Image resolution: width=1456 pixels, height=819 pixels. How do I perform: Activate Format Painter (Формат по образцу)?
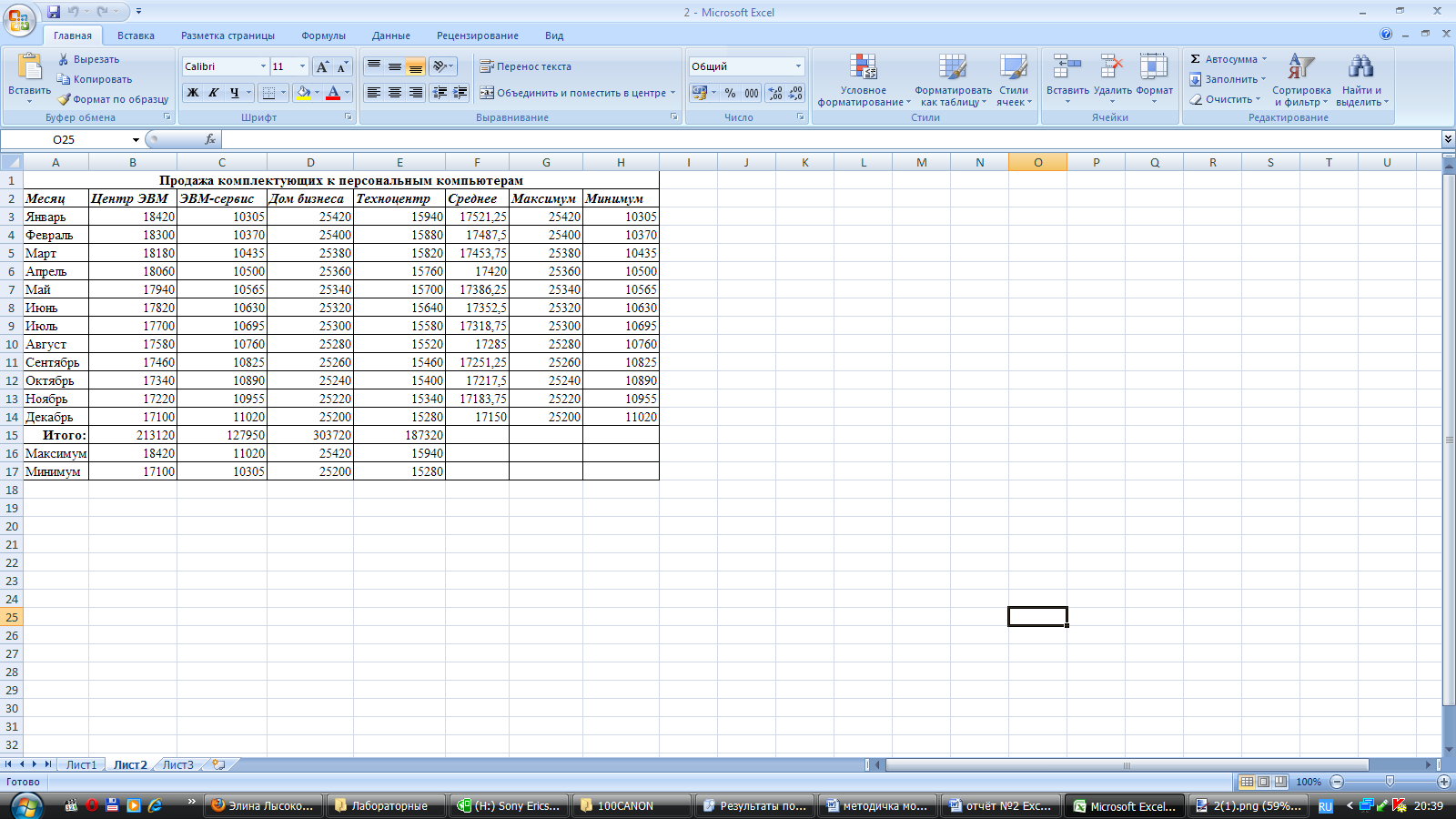point(113,99)
